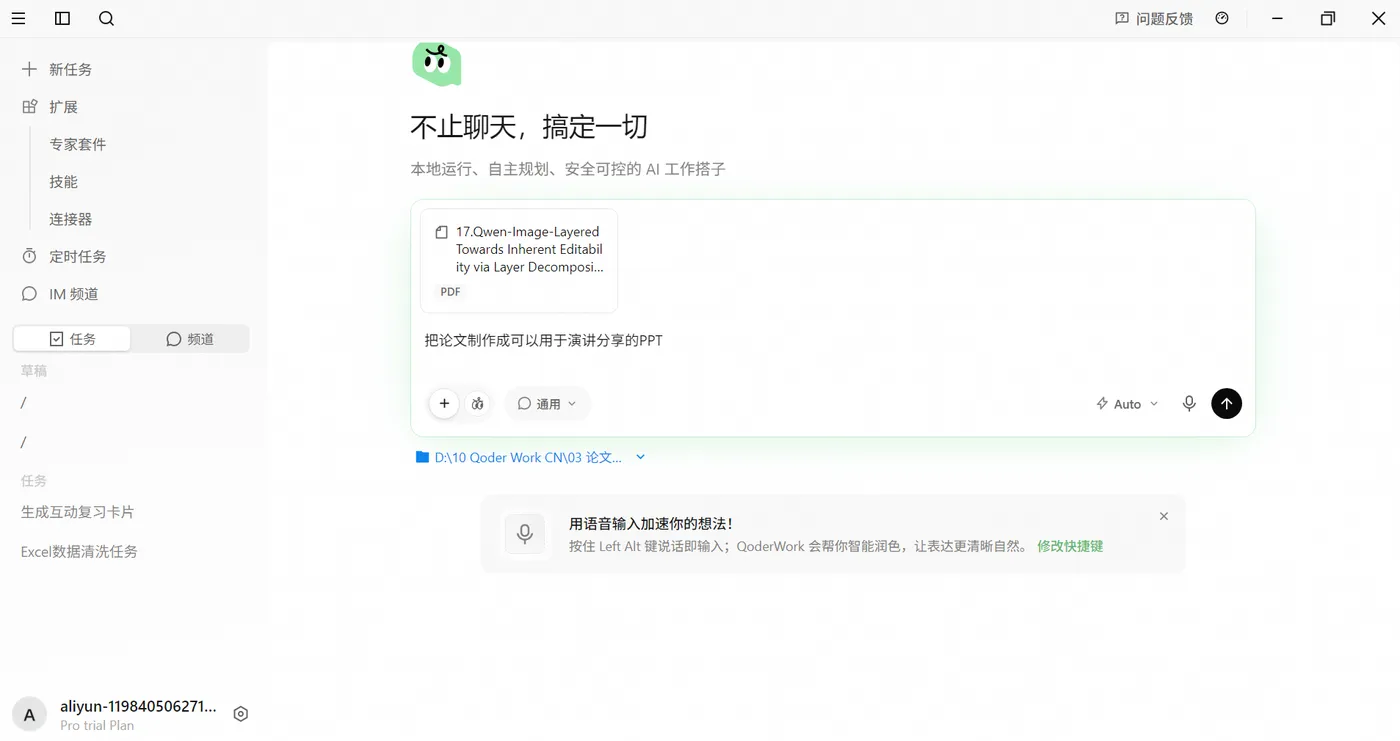Open the search magnifier icon

(x=107, y=18)
